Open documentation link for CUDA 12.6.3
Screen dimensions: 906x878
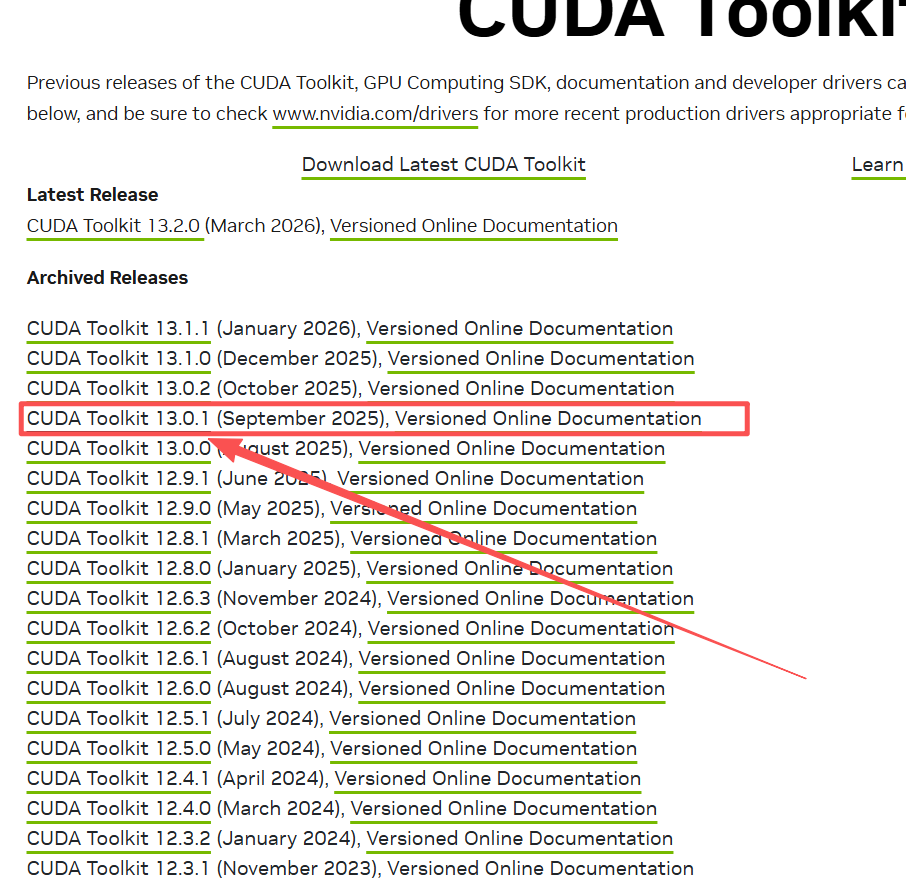pyautogui.click(x=541, y=599)
